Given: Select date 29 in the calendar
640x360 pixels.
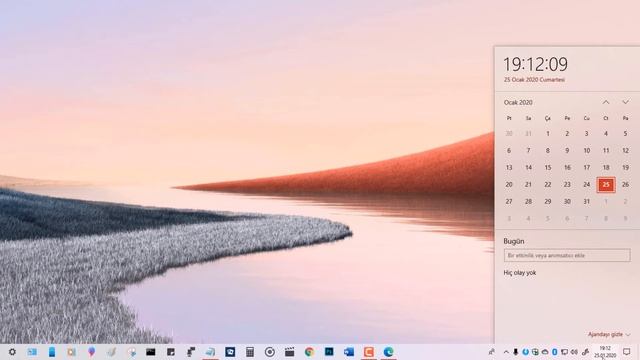Looking at the screenshot, I should 548,201.
